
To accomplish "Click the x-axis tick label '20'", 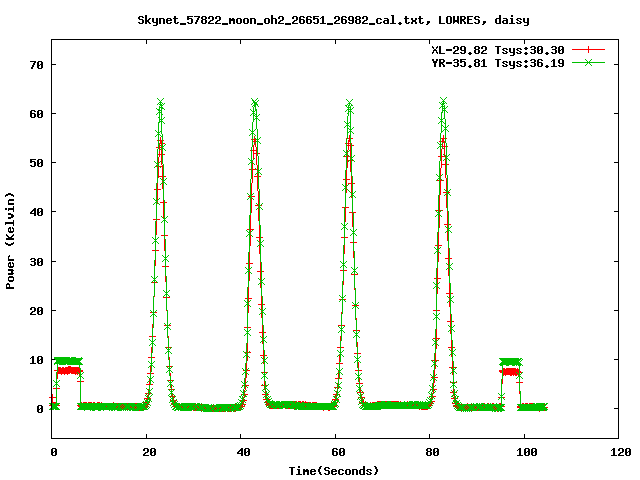I will [x=149, y=452].
